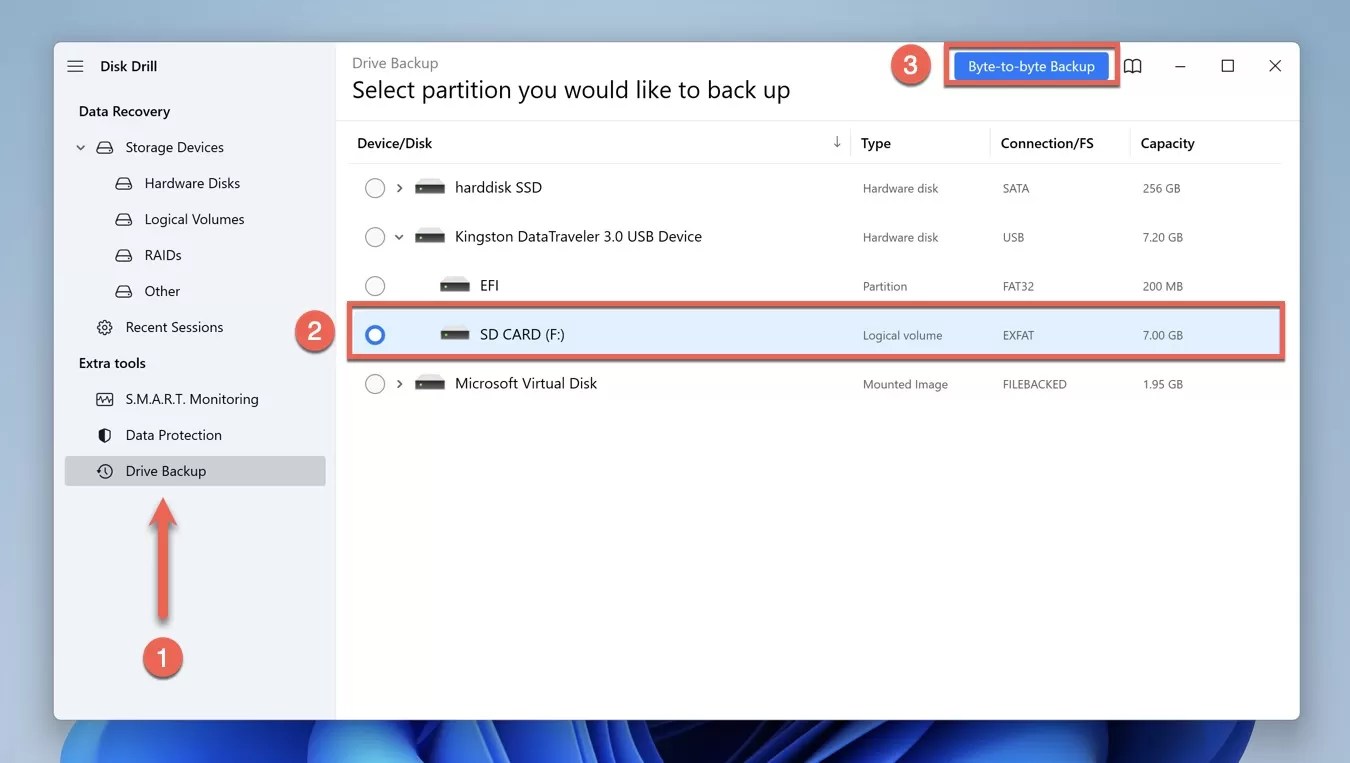Screen dimensions: 1350x763
Task: Select the SD CARD (F:) radio button
Action: [375, 335]
